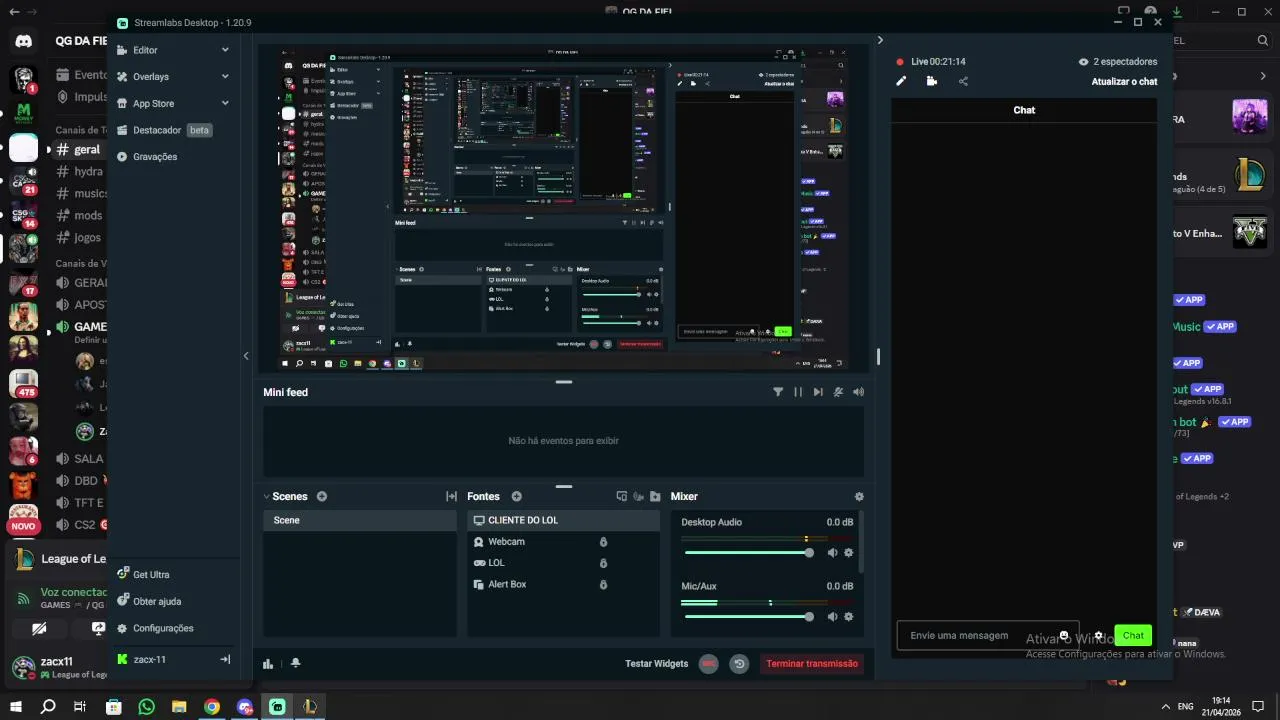Click the red record button
This screenshot has width=1280, height=720.
pyautogui.click(x=709, y=663)
